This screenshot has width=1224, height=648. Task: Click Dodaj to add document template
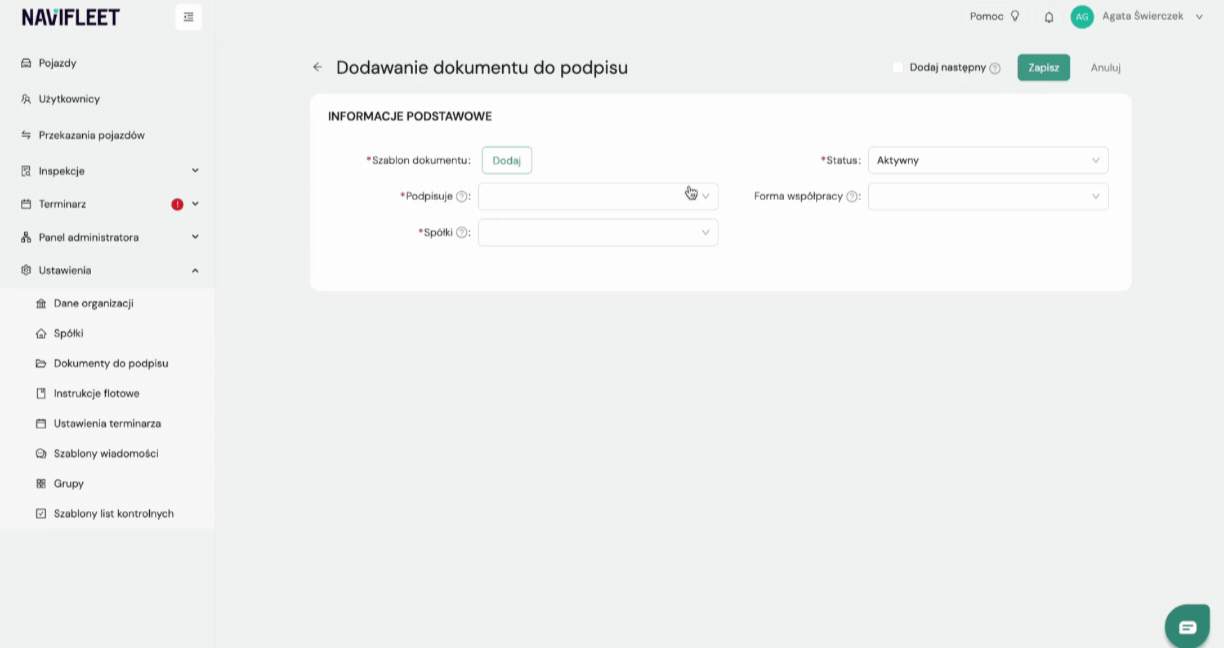point(507,160)
